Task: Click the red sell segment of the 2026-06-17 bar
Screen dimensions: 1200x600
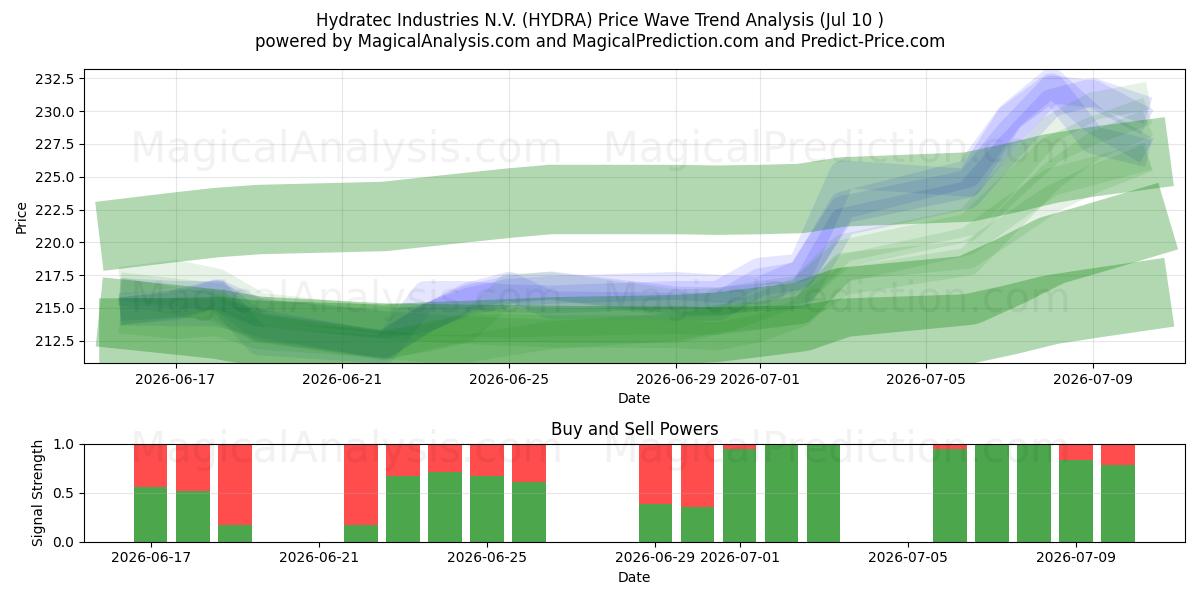Action: click(x=151, y=465)
